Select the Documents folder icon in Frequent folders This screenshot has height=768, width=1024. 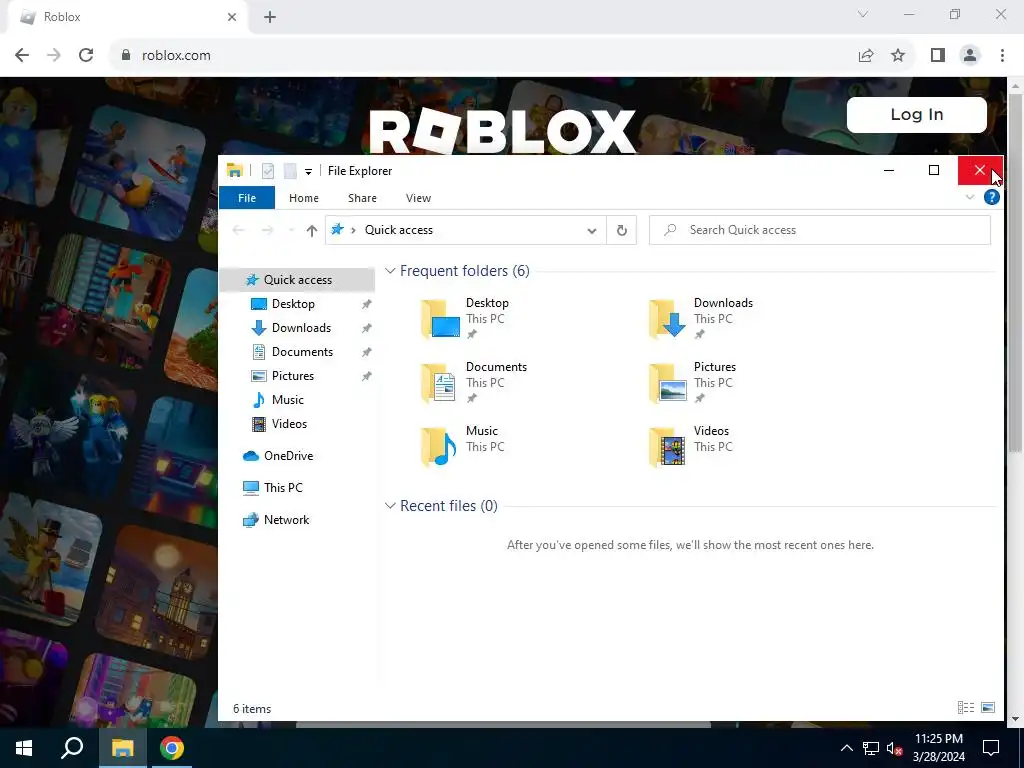point(440,383)
